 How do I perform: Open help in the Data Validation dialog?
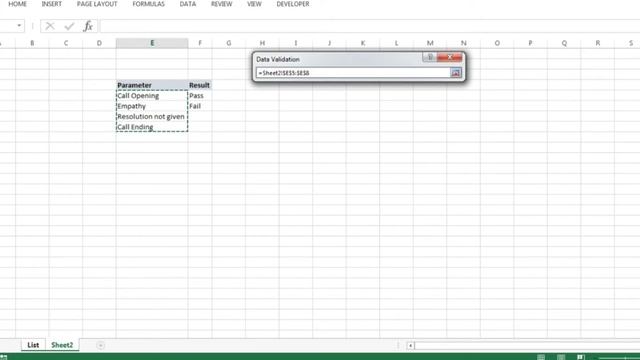point(429,58)
